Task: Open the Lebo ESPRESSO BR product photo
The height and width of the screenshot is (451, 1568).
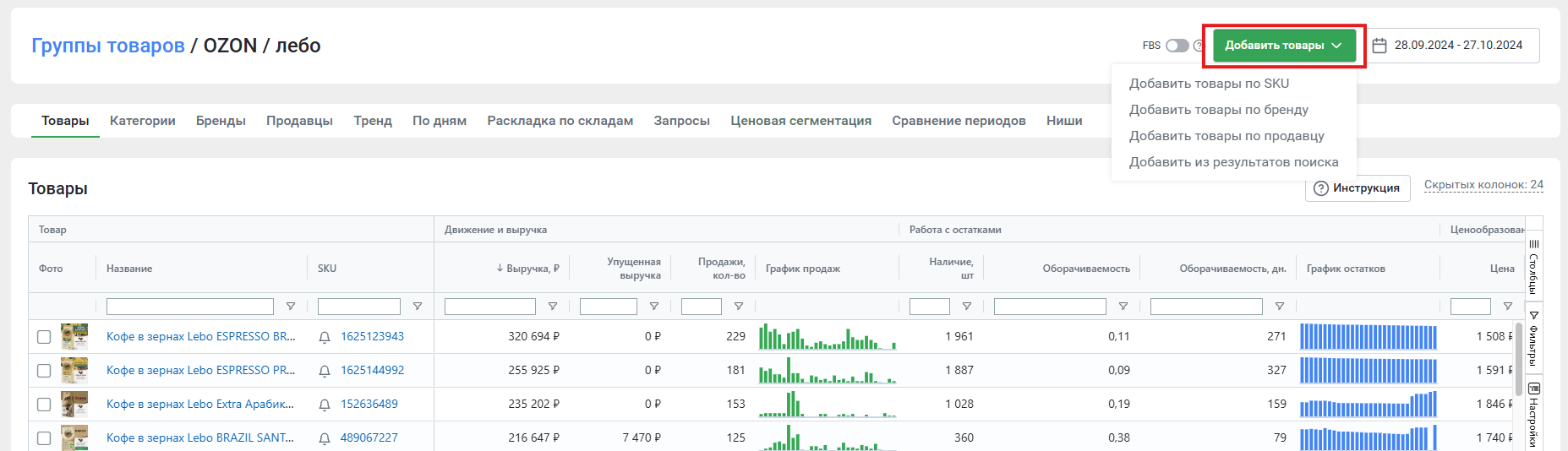Action: (74, 337)
